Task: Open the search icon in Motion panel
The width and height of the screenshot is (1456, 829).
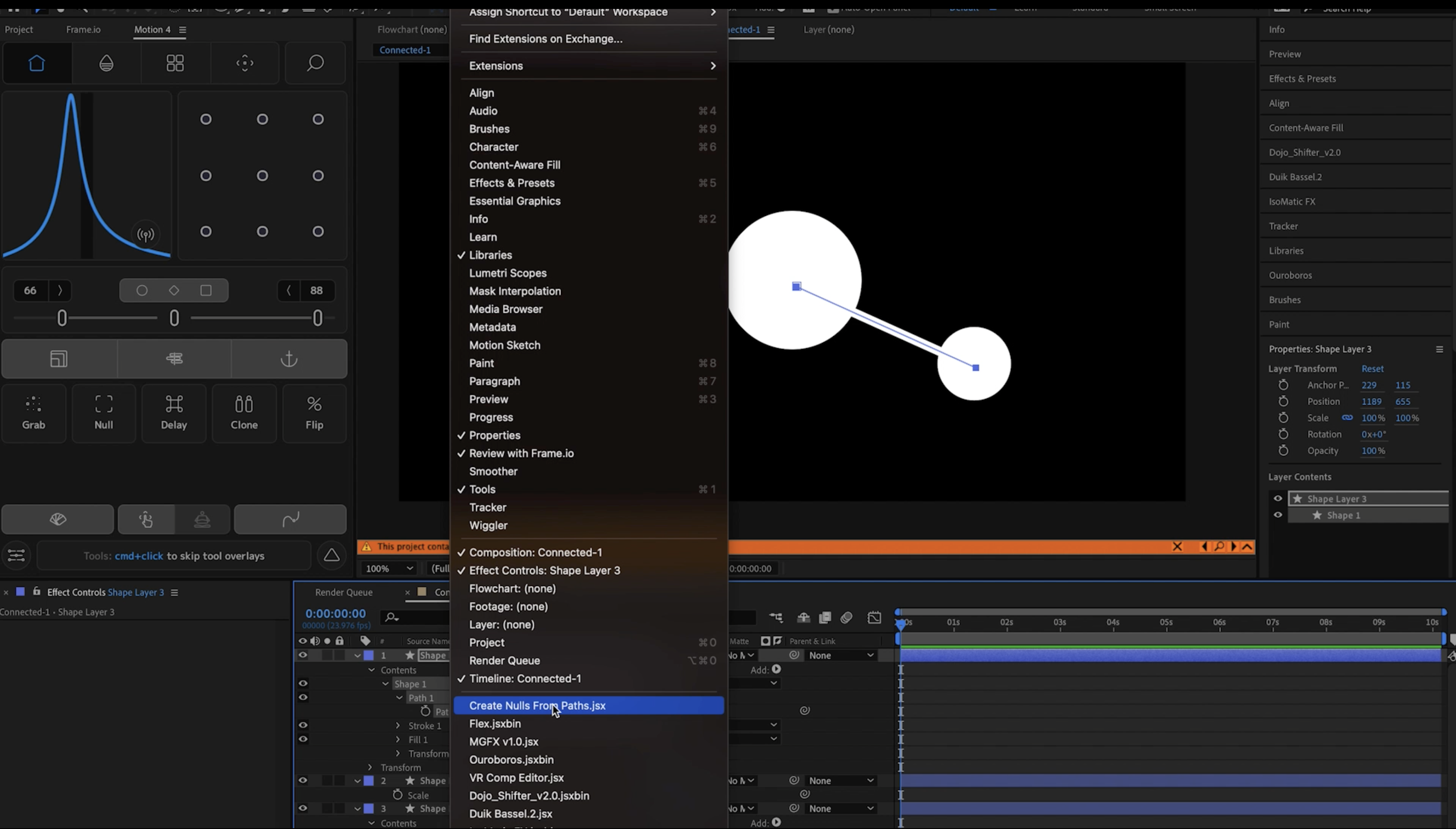Action: pyautogui.click(x=315, y=63)
